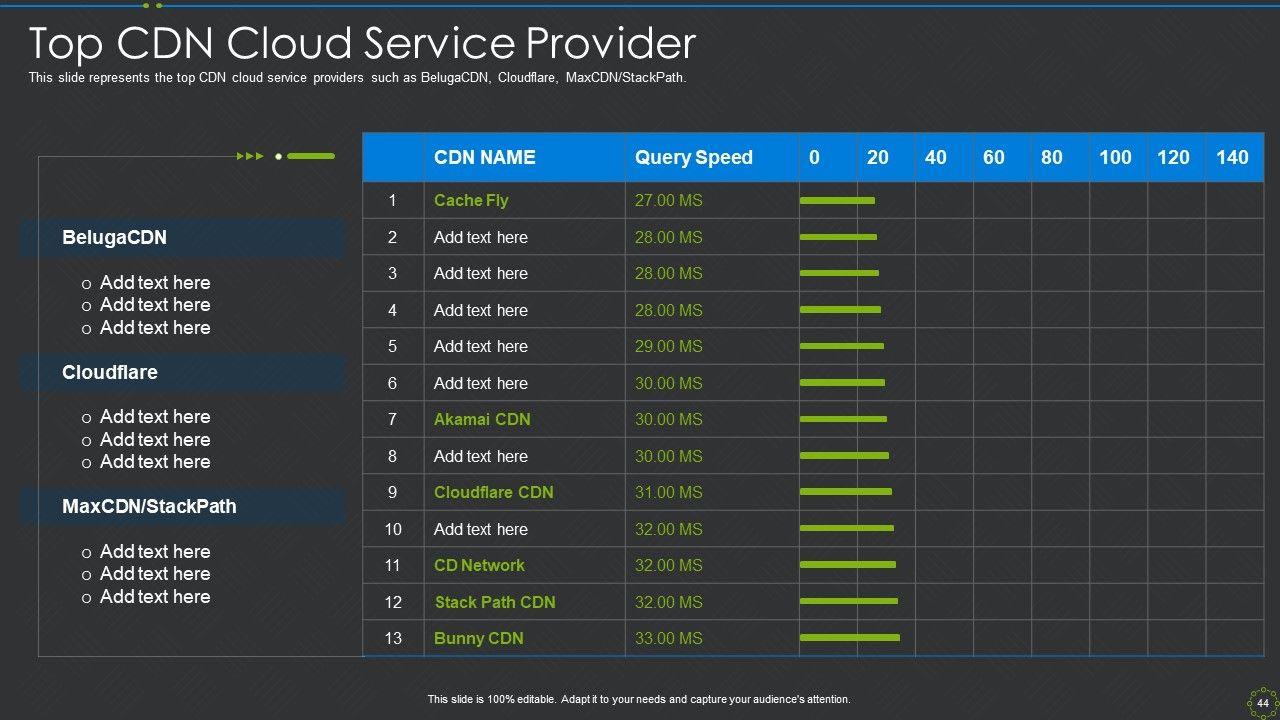This screenshot has height=720, width=1280.
Task: Click the "31.00 MS" query speed value
Action: pos(669,492)
